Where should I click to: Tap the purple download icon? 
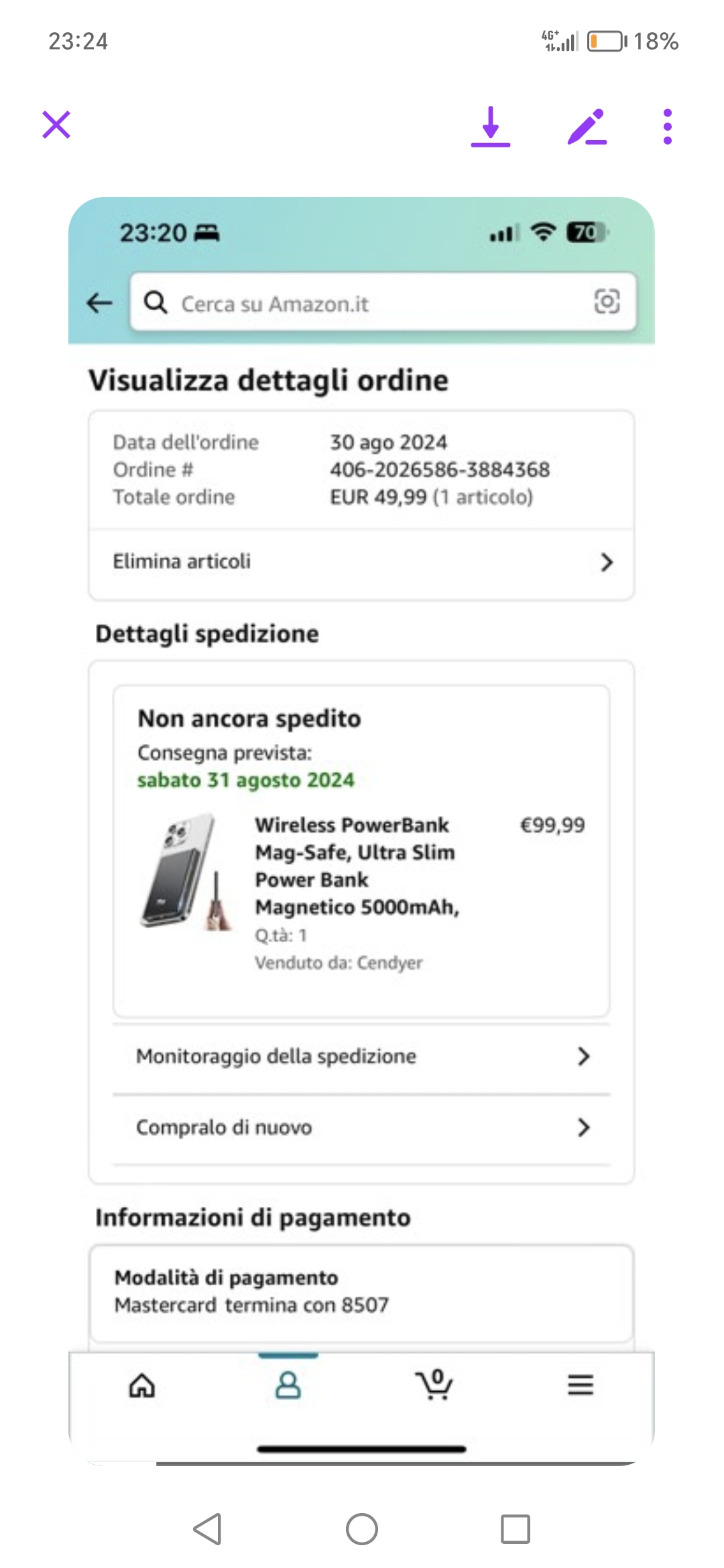490,127
